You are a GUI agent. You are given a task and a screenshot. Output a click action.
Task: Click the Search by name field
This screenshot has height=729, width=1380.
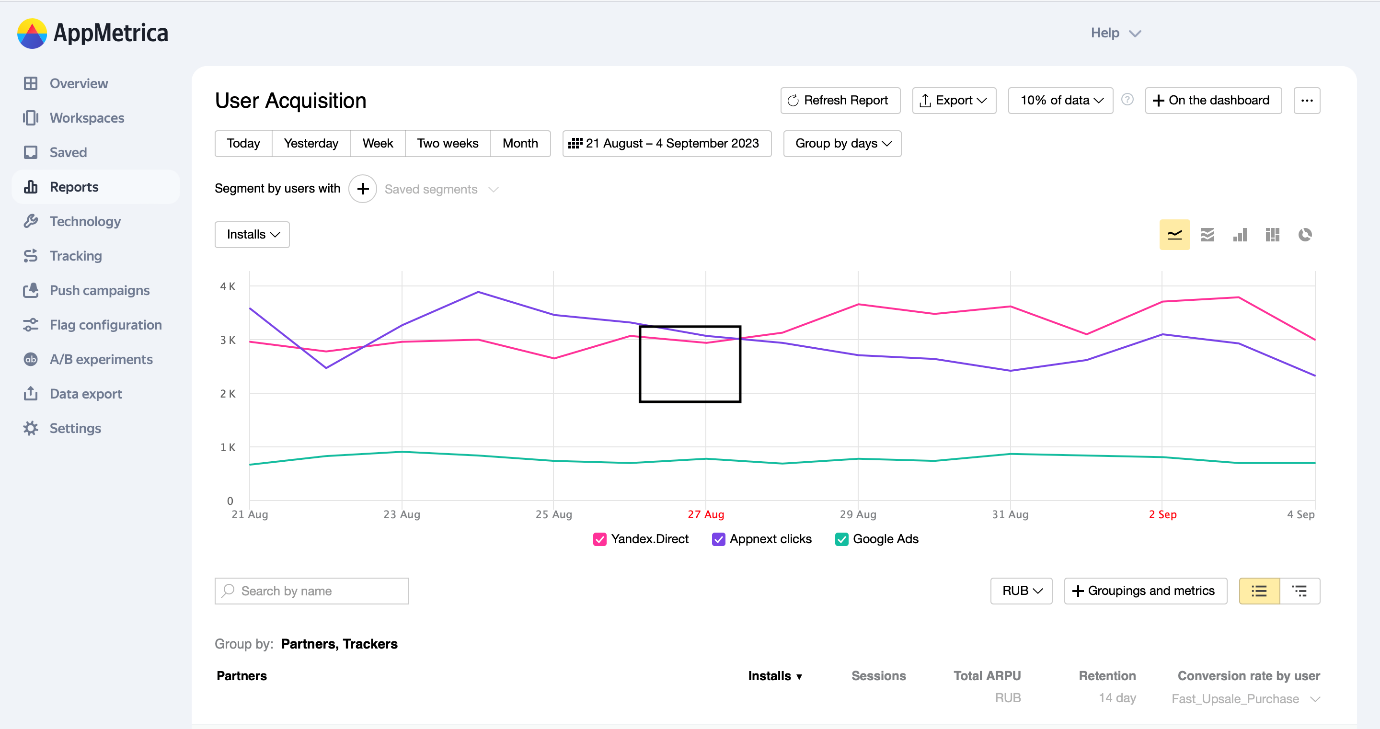click(x=312, y=591)
